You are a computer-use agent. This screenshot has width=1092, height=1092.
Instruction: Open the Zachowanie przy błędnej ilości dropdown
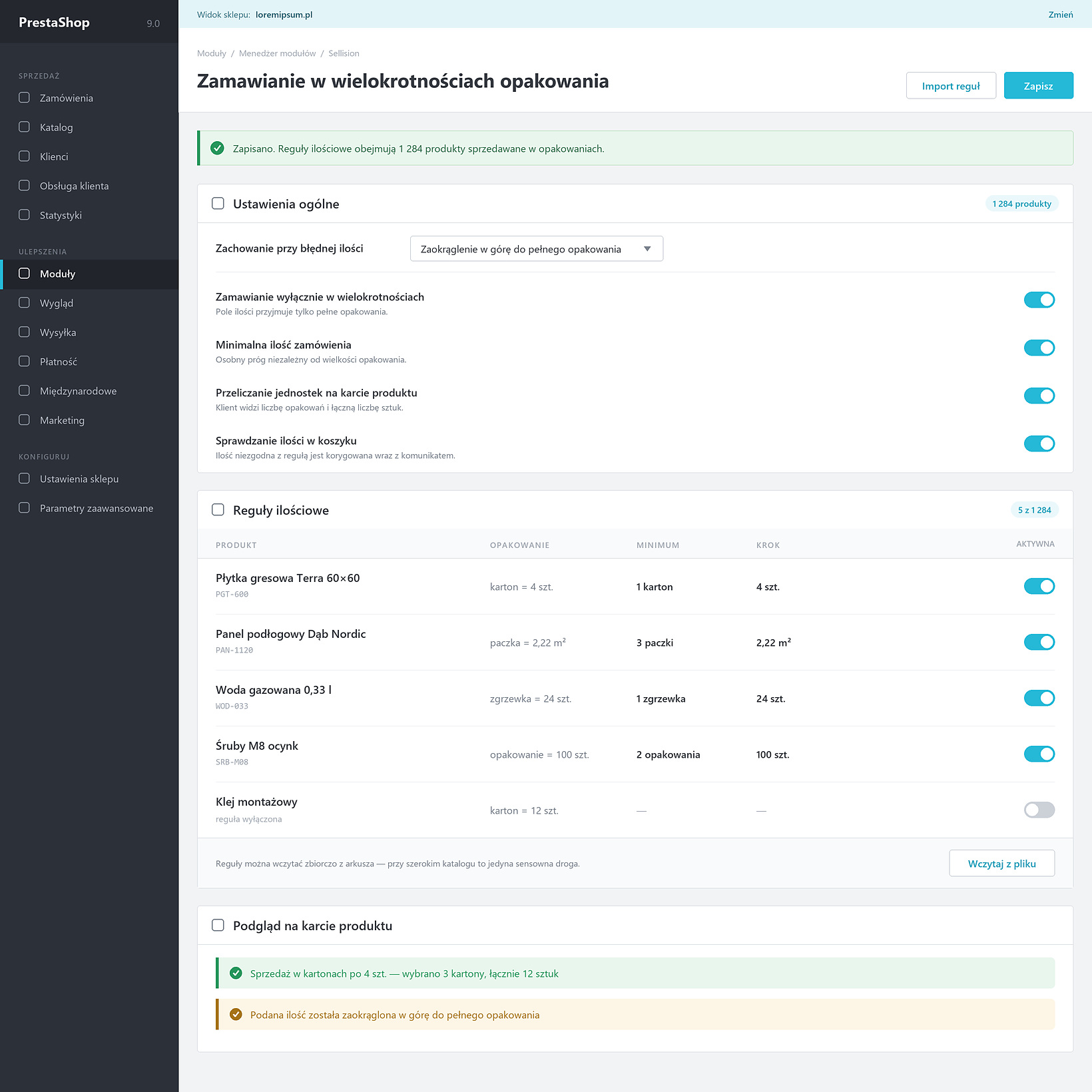click(x=536, y=248)
